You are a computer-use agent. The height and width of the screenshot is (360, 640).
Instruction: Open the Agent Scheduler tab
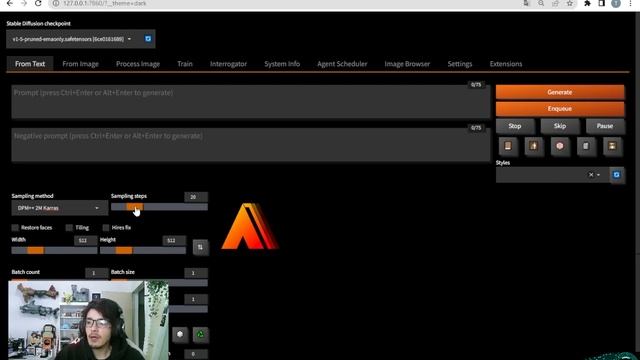coord(342,64)
